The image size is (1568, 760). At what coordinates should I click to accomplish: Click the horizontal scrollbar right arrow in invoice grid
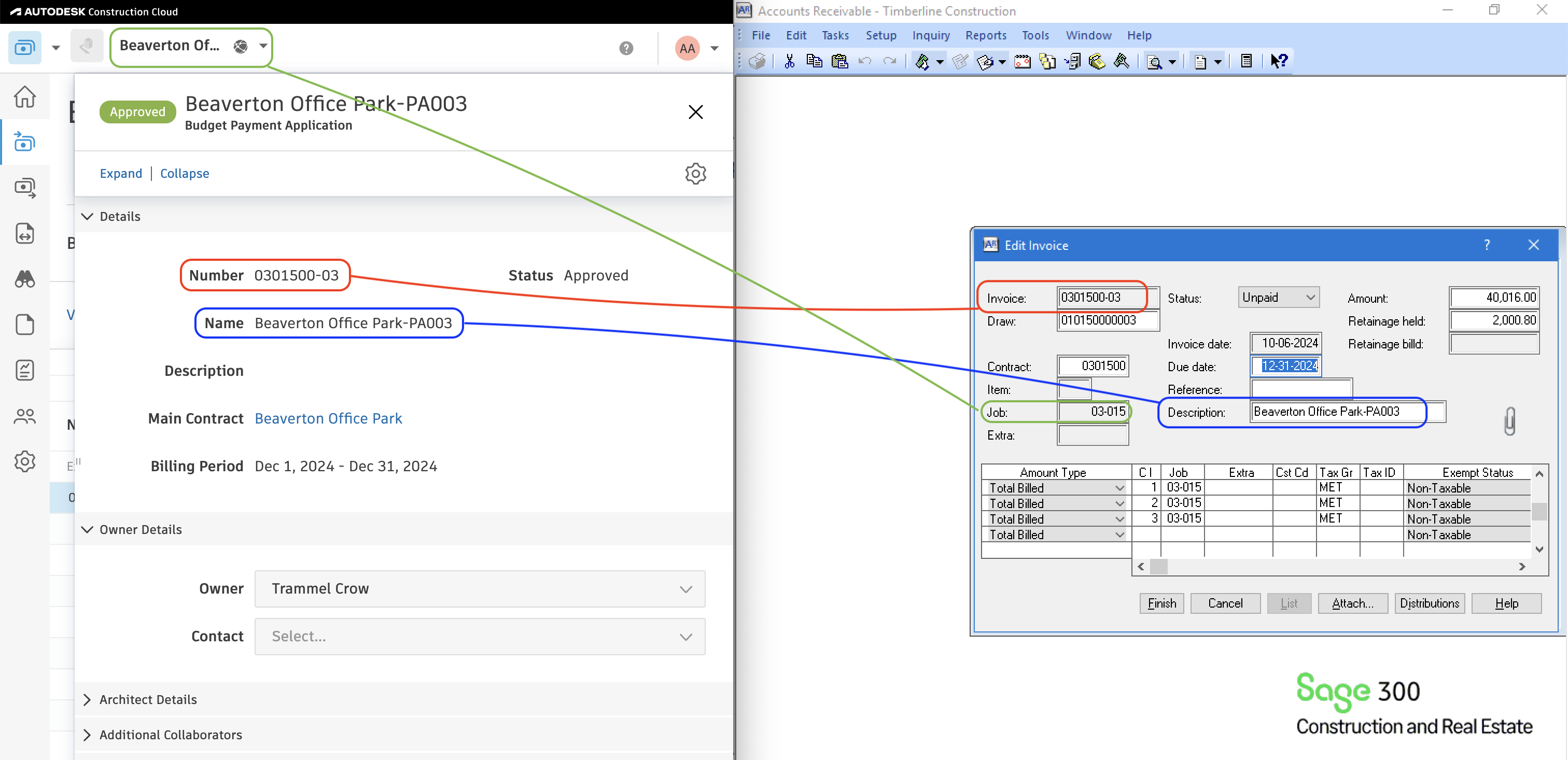[x=1522, y=567]
